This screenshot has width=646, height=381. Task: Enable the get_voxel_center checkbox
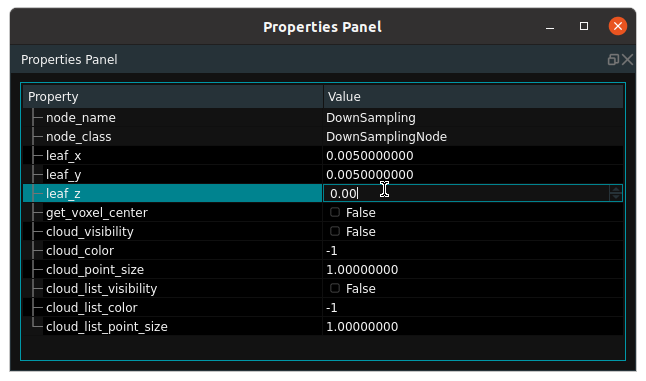coord(335,212)
